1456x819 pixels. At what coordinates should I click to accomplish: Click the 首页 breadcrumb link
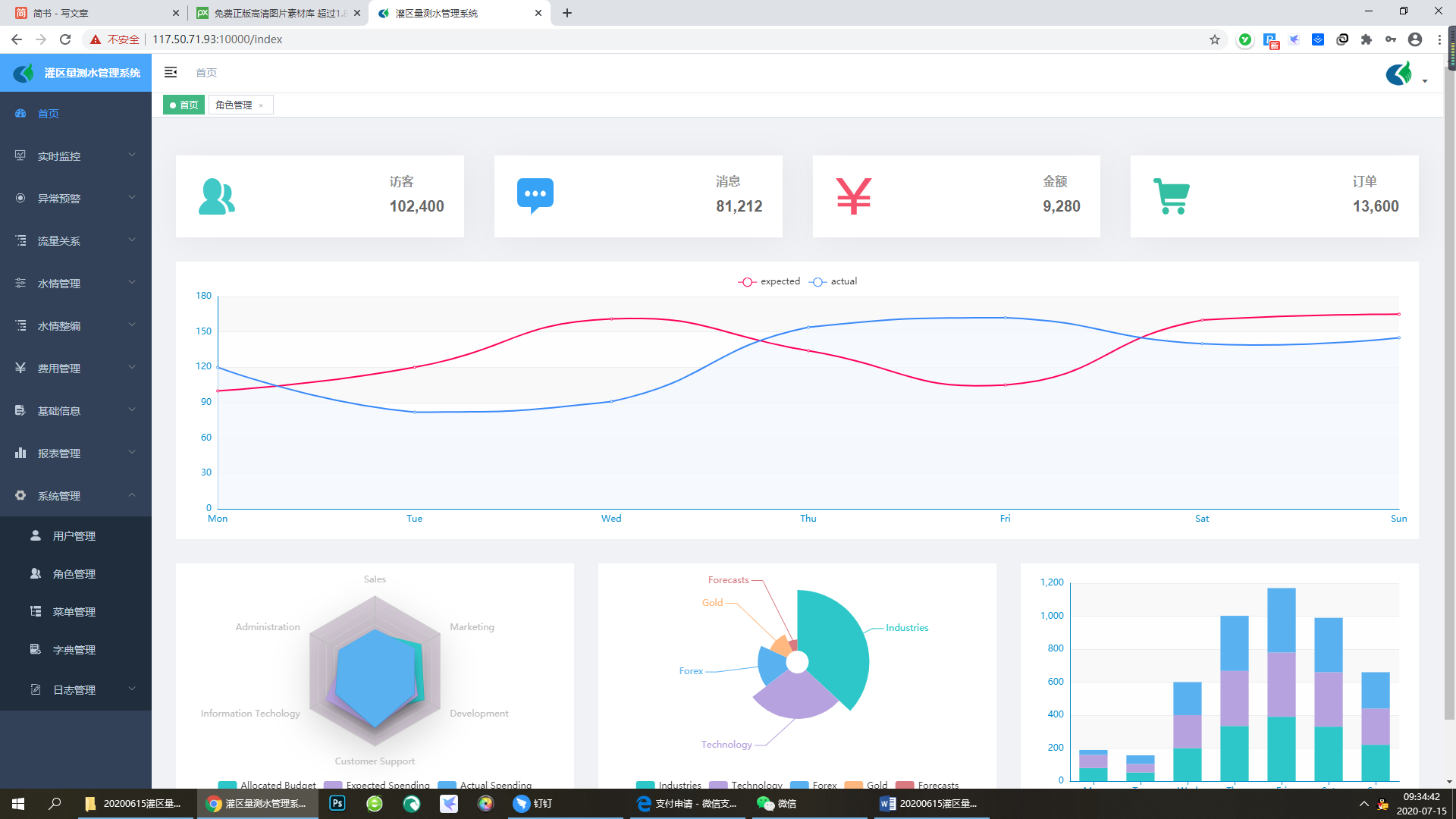coord(206,73)
